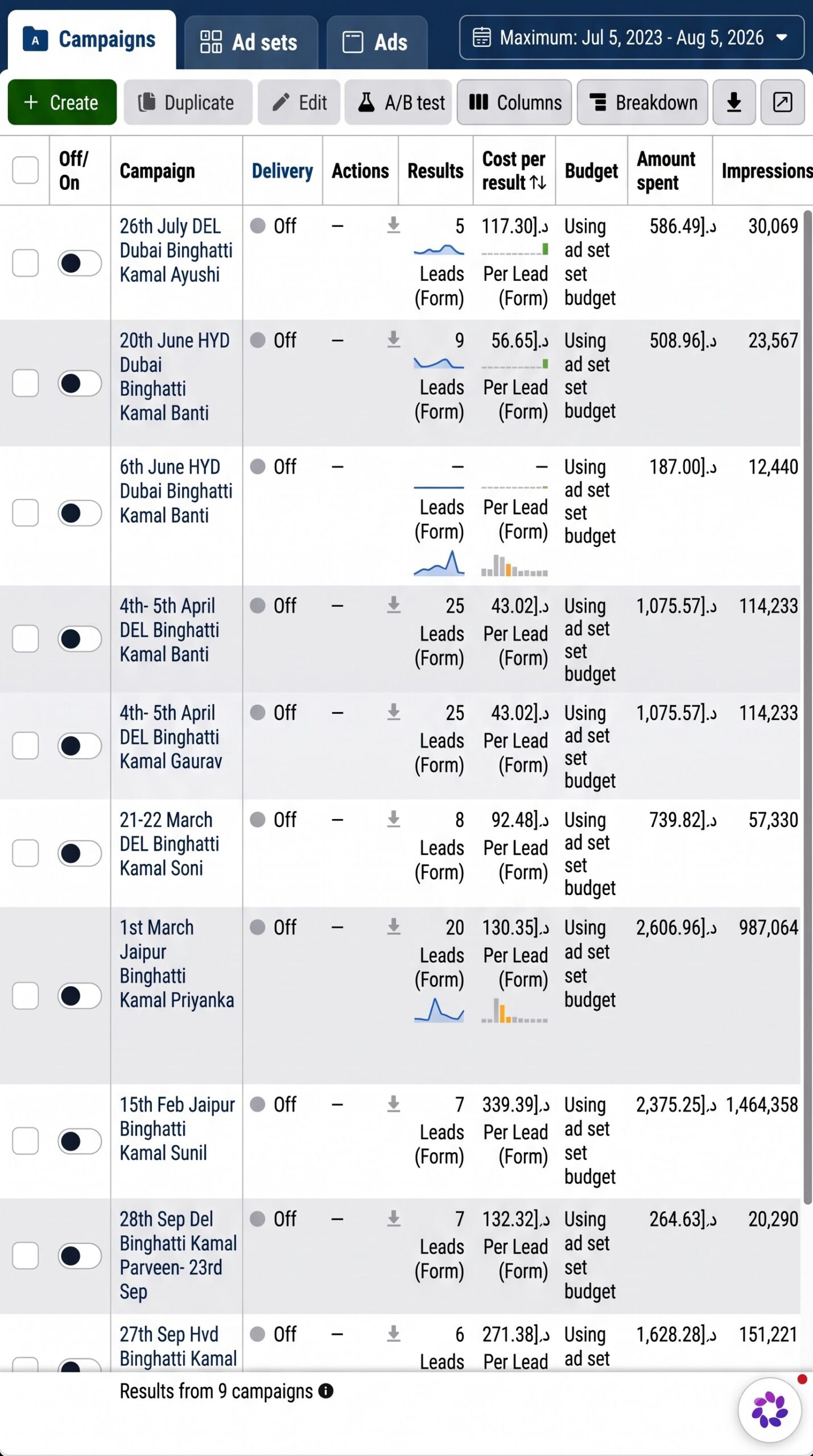
Task: Click the A/B test button
Action: (x=398, y=102)
